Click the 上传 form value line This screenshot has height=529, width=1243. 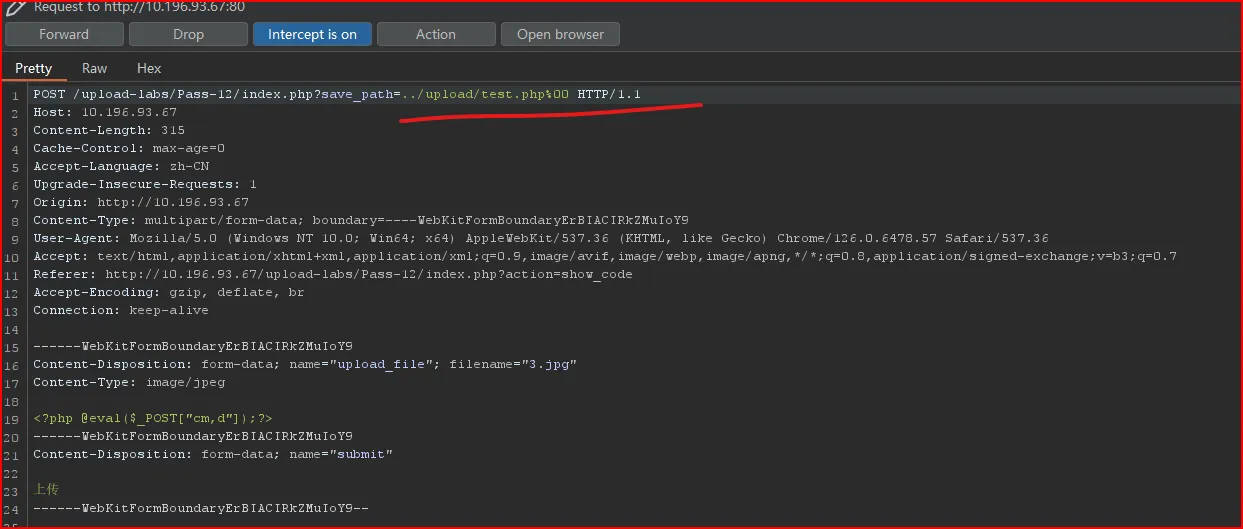(46, 490)
